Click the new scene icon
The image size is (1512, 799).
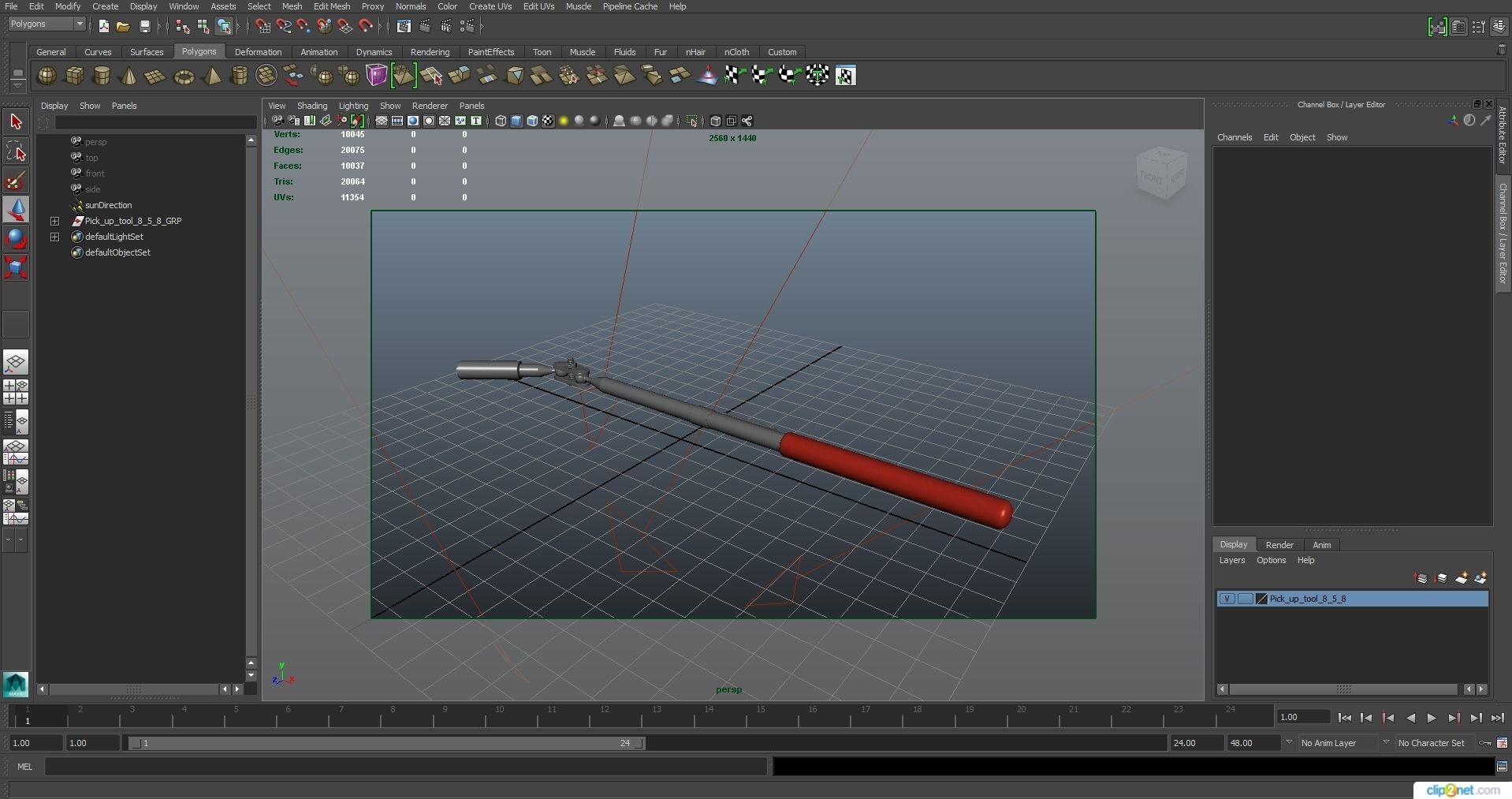tap(103, 26)
